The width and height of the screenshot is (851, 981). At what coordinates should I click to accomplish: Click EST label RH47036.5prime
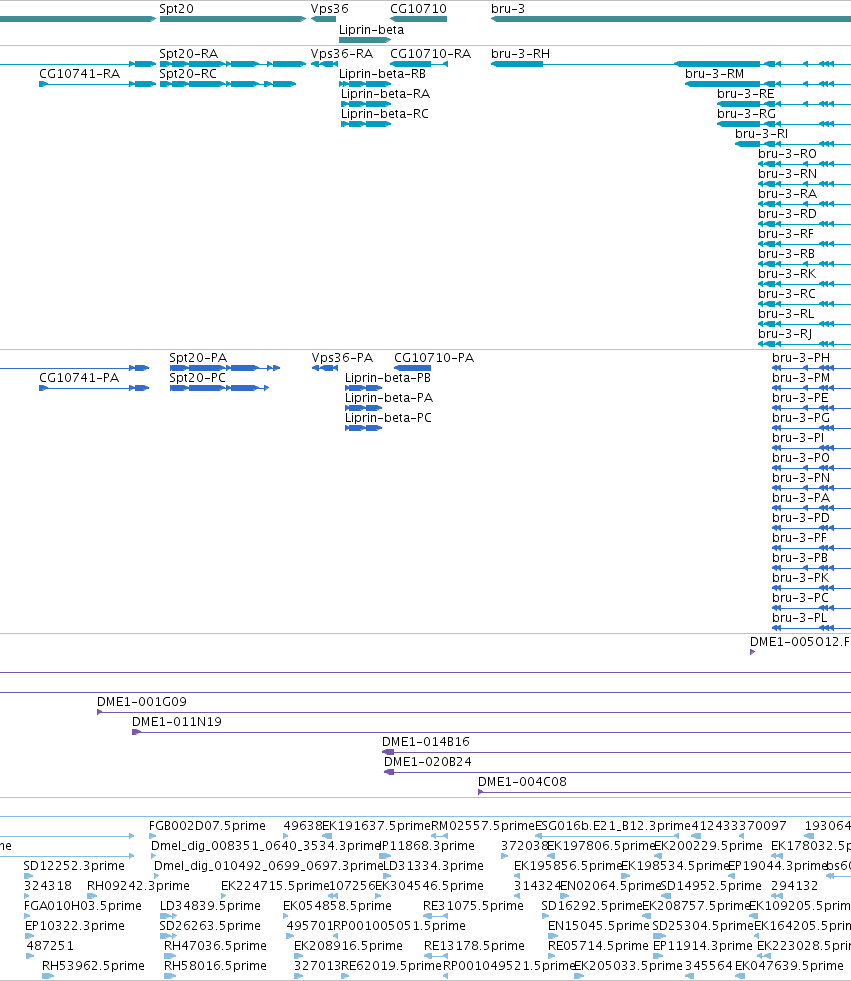click(x=215, y=946)
